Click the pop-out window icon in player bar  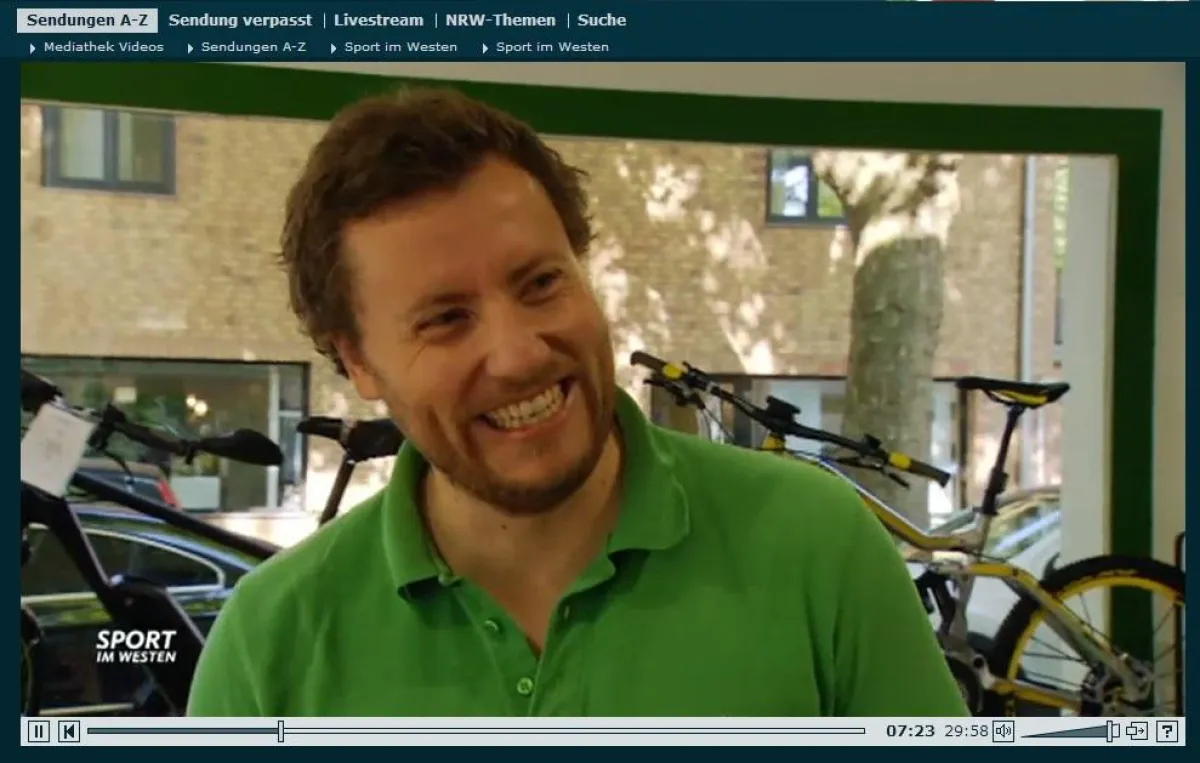1136,731
